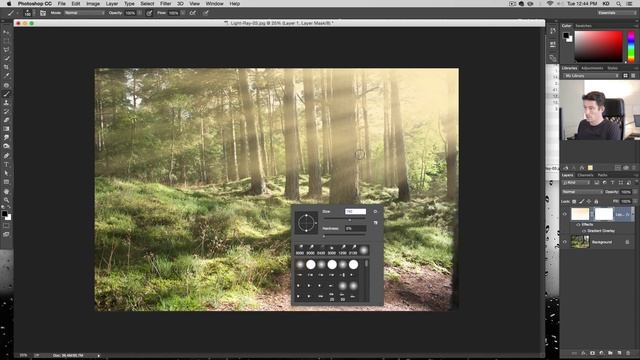Enable airbrush-style build-up in options bar
640x360 pixels.
coord(193,13)
